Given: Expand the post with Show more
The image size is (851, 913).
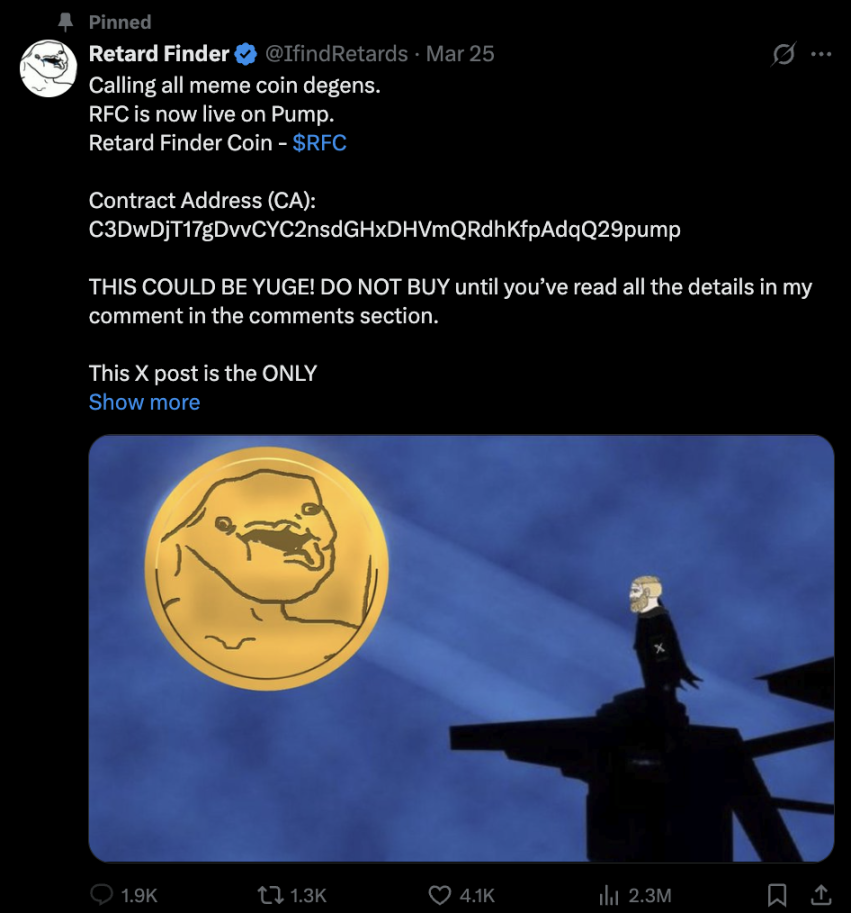Looking at the screenshot, I should [144, 402].
